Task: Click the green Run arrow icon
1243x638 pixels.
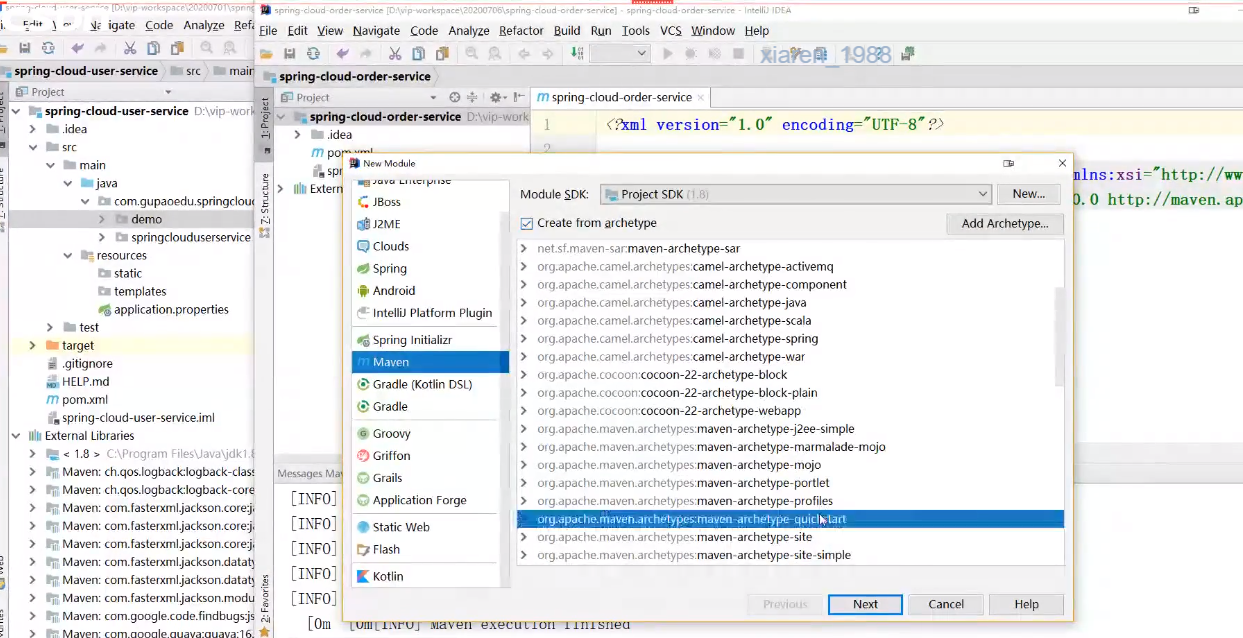Action: coord(668,54)
